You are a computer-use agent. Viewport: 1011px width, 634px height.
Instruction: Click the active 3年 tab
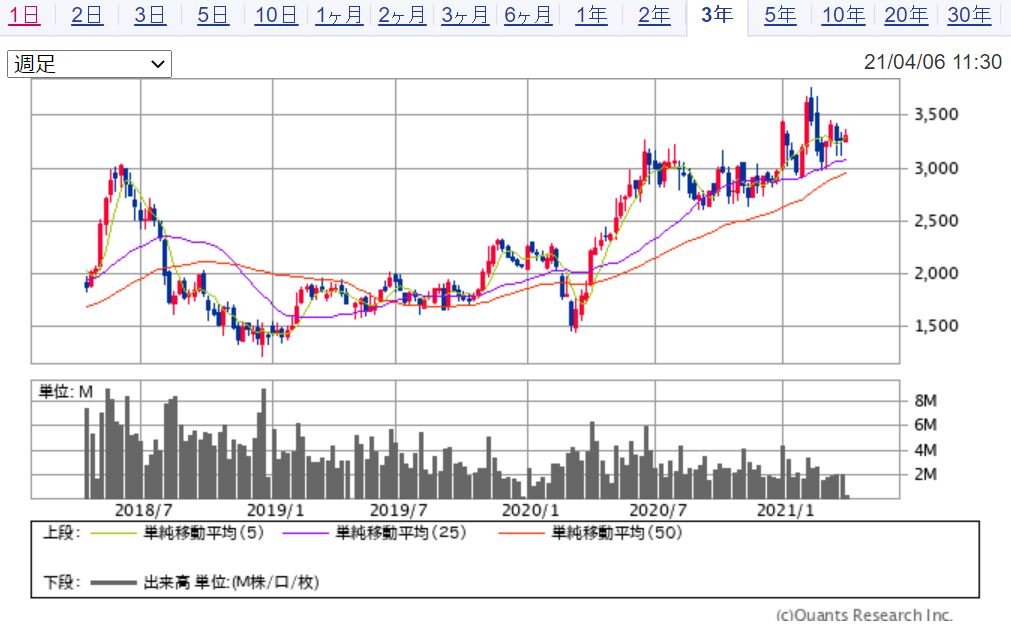click(x=717, y=15)
